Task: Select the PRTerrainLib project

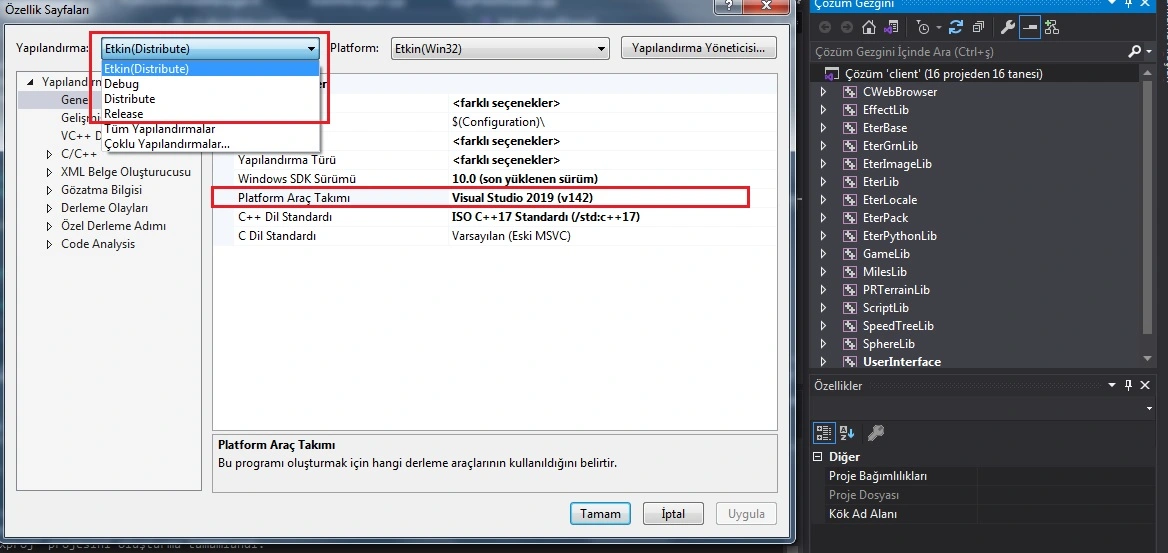Action: coord(896,289)
